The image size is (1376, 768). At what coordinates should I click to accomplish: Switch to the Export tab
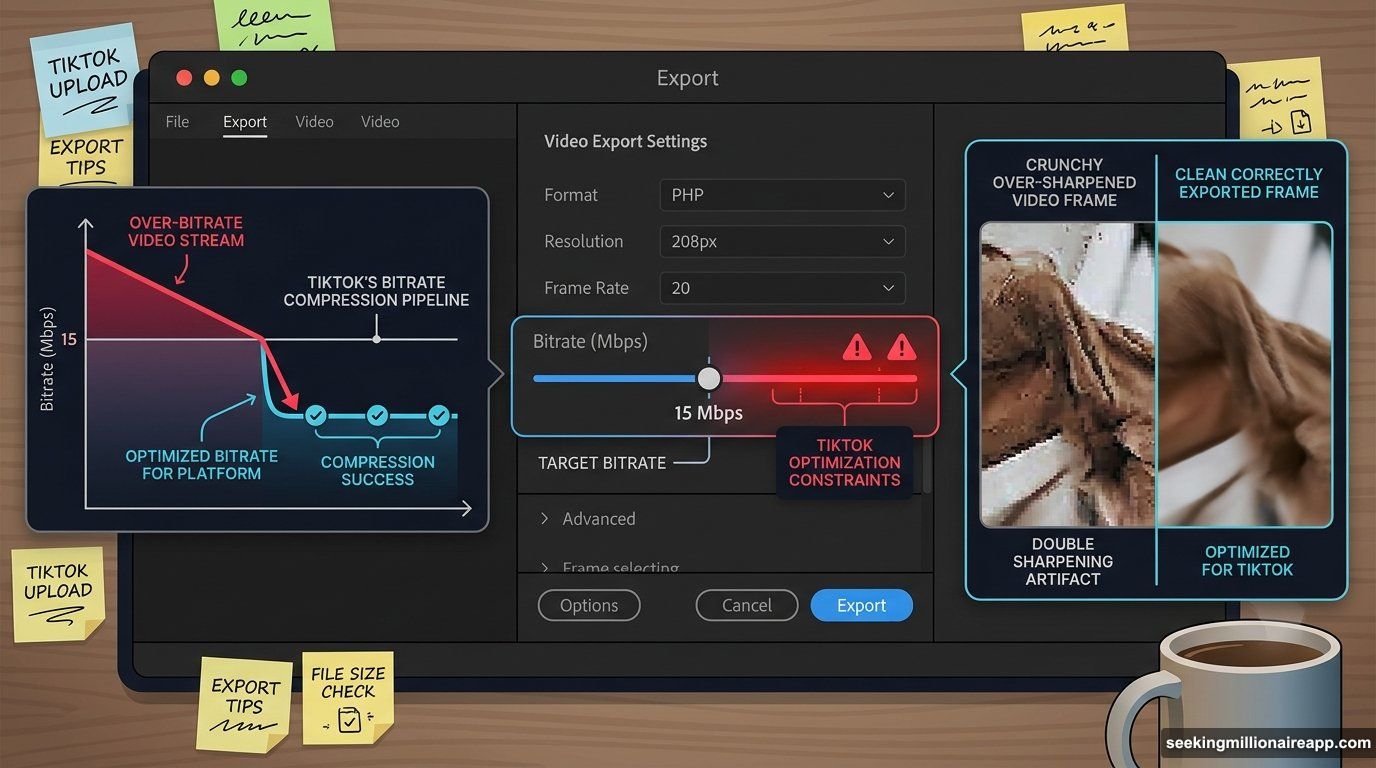pyautogui.click(x=244, y=121)
